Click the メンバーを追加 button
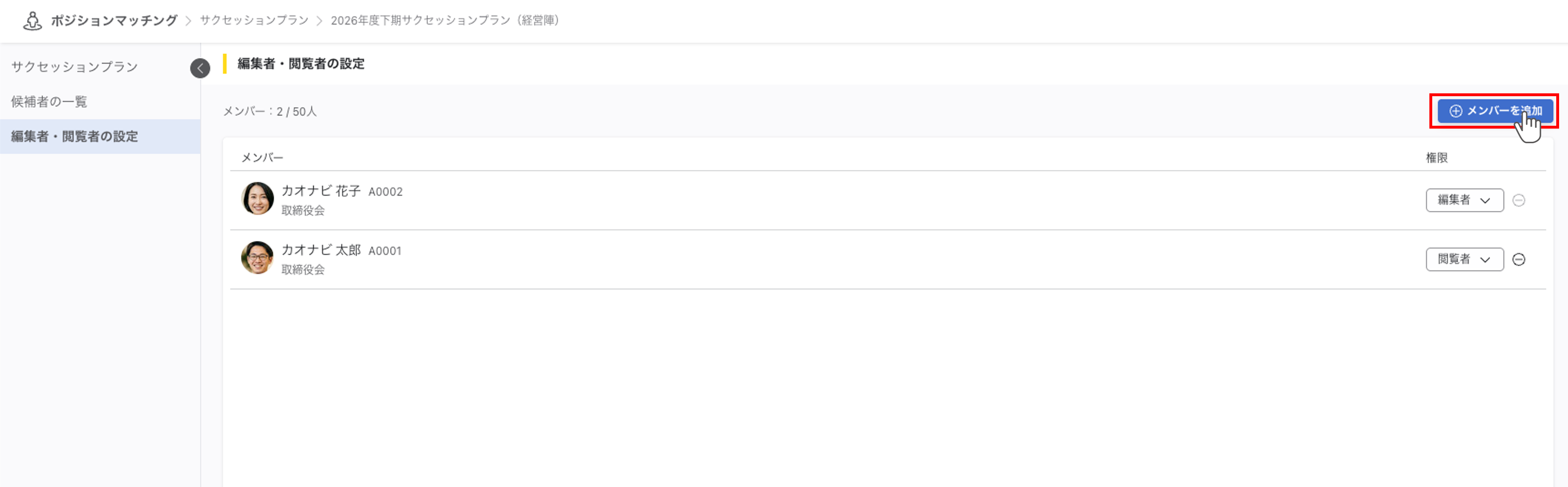Screen dimensions: 1568x487 tap(1494, 111)
